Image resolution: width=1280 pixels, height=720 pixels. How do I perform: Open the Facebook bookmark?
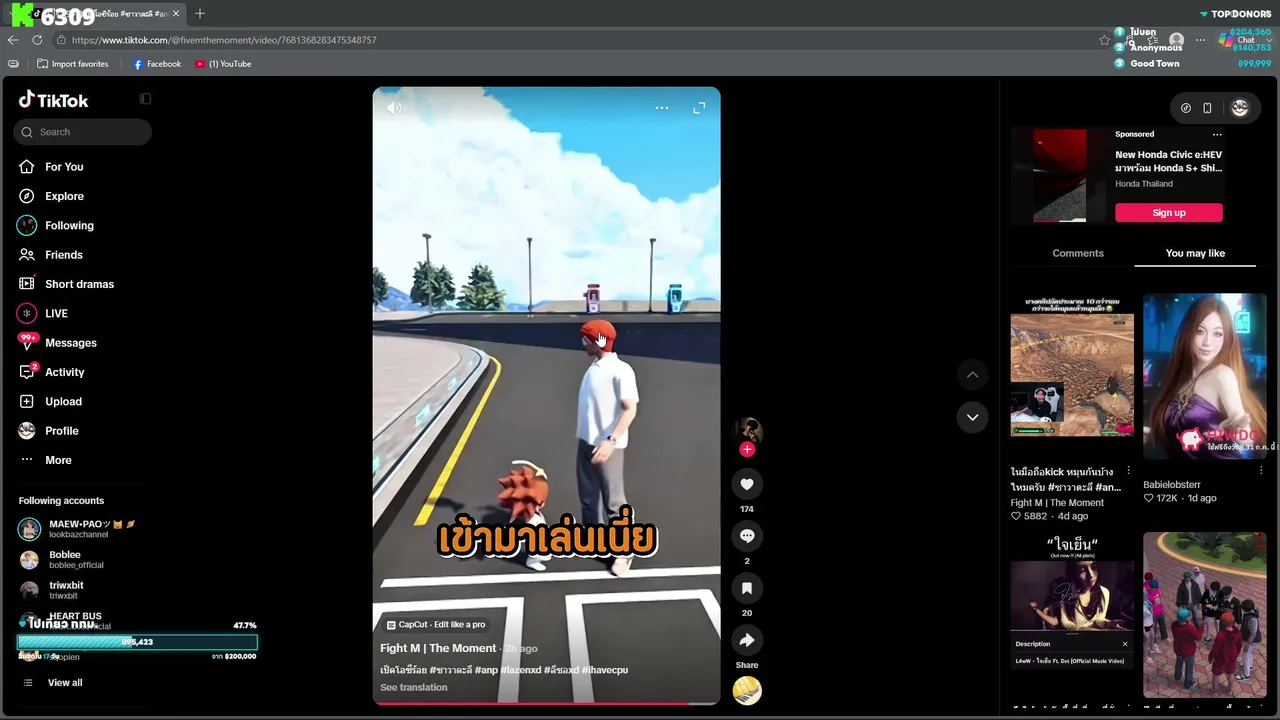(157, 64)
